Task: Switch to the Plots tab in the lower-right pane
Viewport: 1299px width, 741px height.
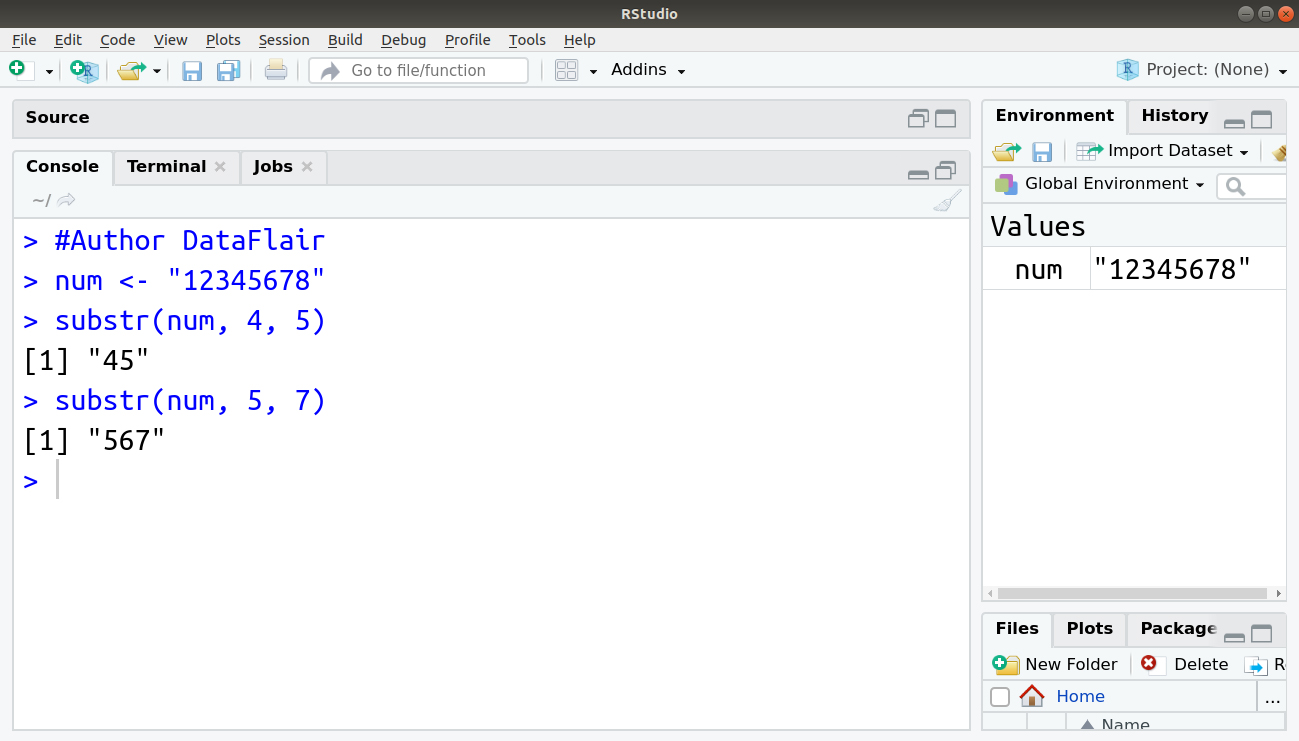Action: point(1090,629)
